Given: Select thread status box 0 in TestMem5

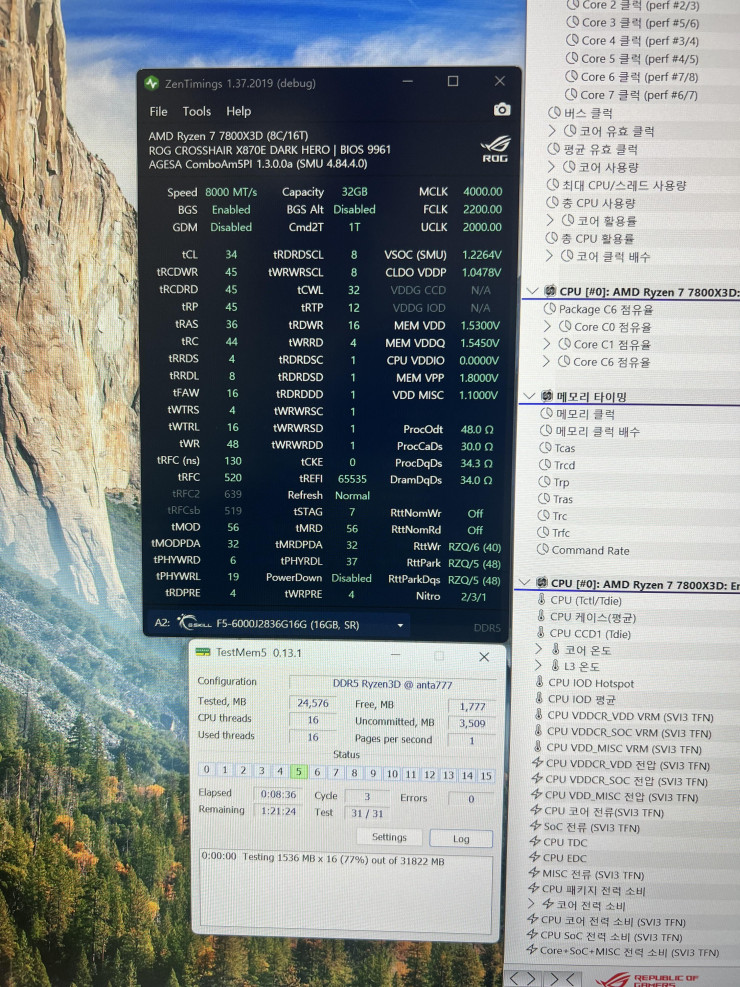Looking at the screenshot, I should [x=206, y=769].
